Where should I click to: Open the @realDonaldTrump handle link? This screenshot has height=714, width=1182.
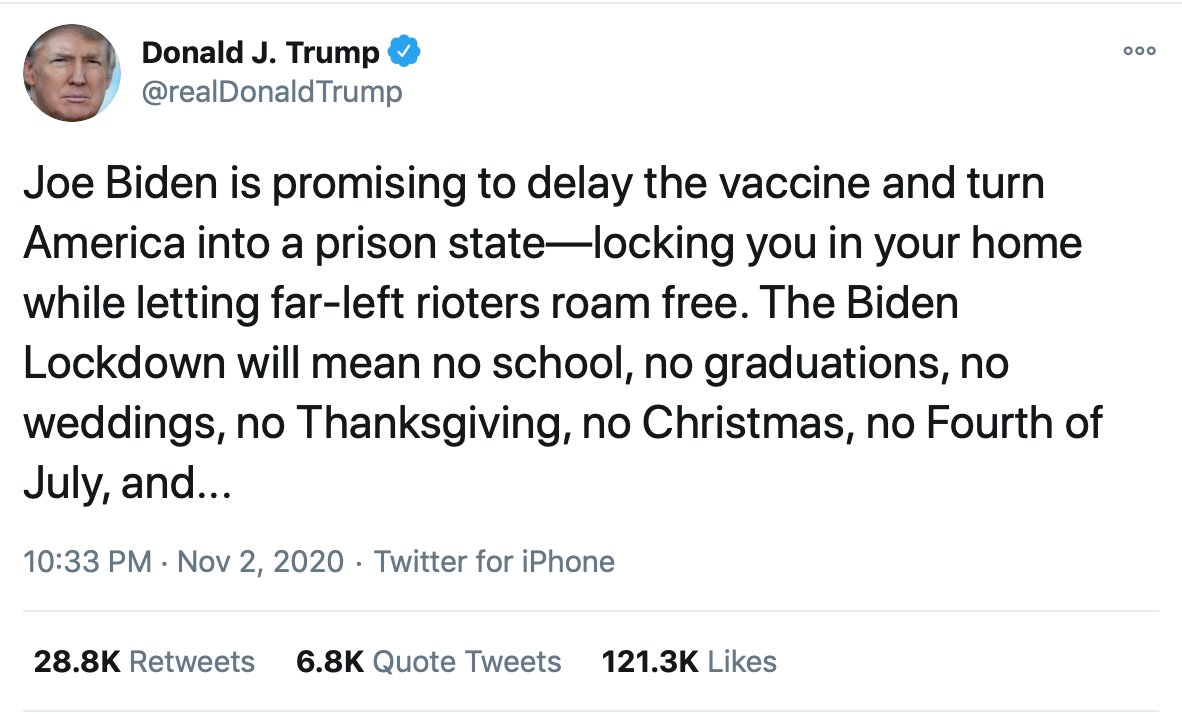pos(273,92)
